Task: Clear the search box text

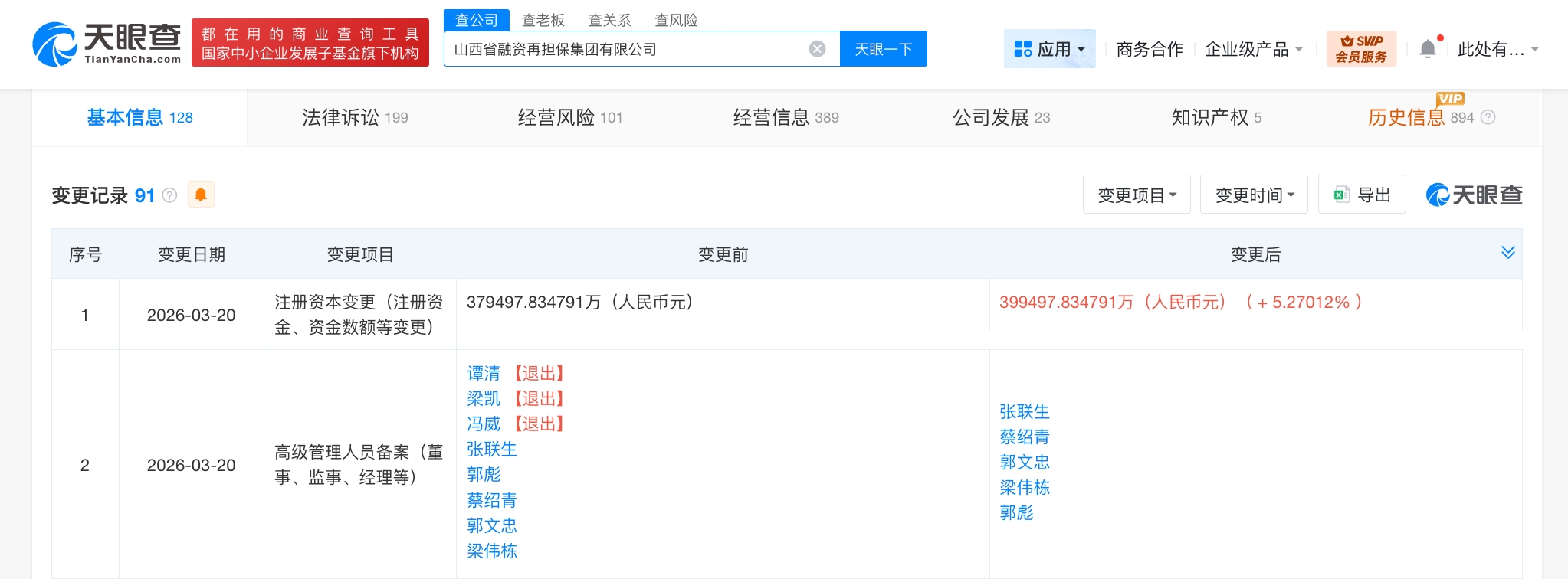Action: (817, 49)
